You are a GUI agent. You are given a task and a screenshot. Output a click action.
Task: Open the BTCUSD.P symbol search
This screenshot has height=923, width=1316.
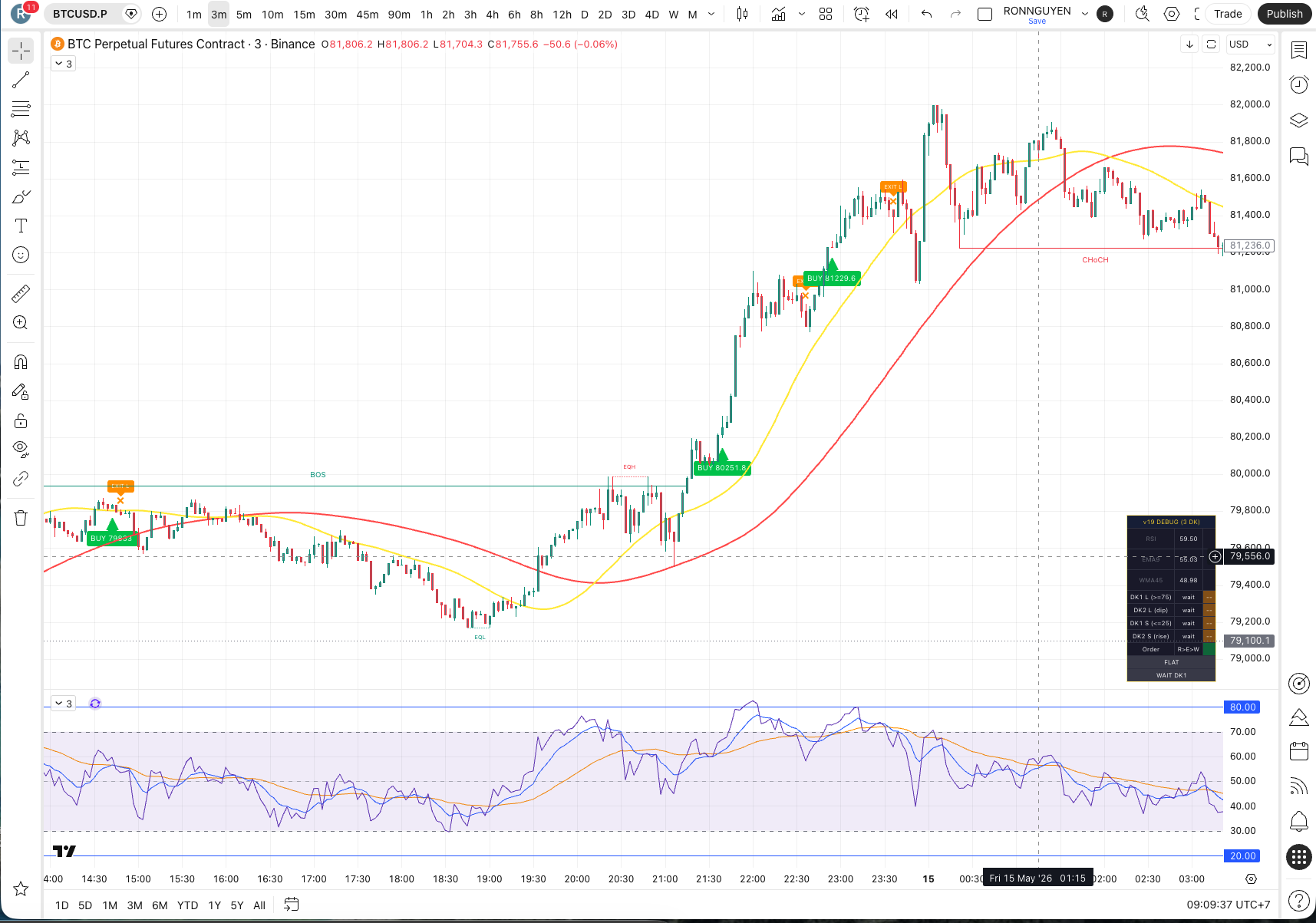pos(81,14)
